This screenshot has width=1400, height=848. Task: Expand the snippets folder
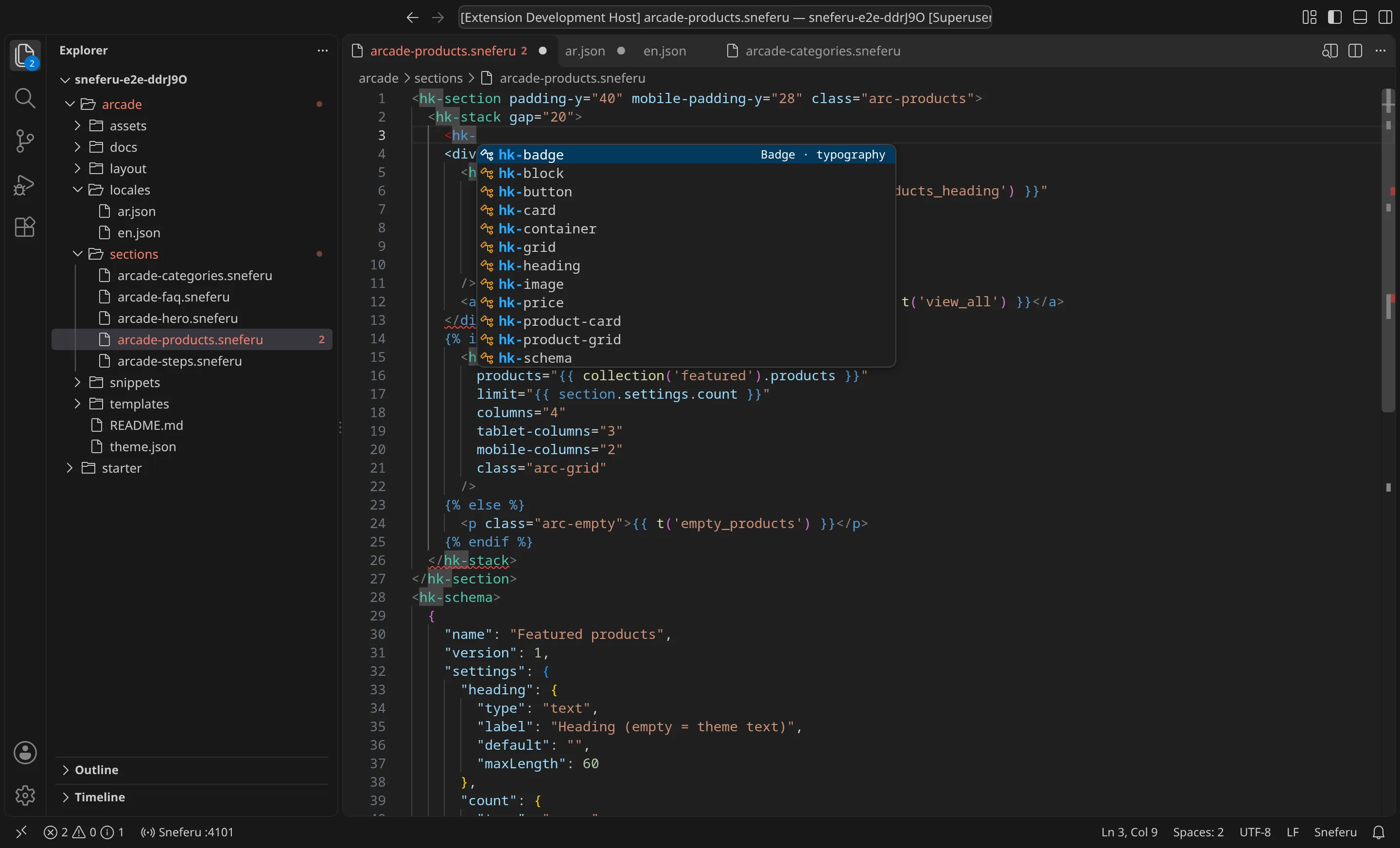(x=78, y=383)
